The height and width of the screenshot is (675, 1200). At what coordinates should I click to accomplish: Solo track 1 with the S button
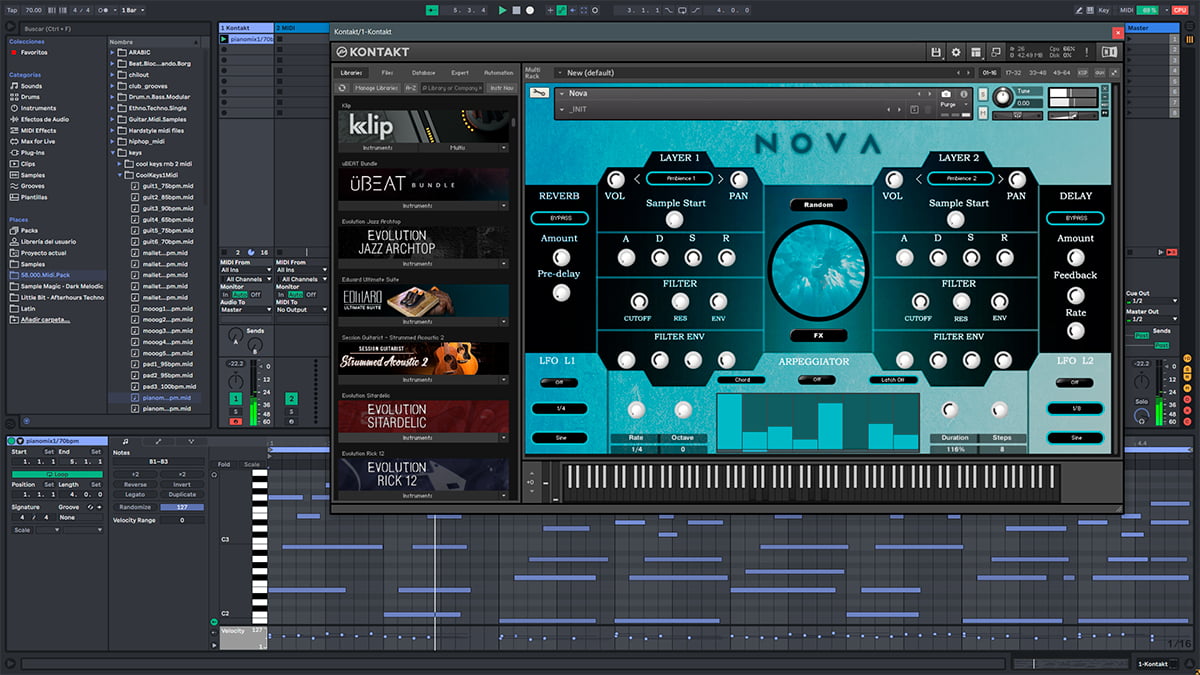point(235,411)
